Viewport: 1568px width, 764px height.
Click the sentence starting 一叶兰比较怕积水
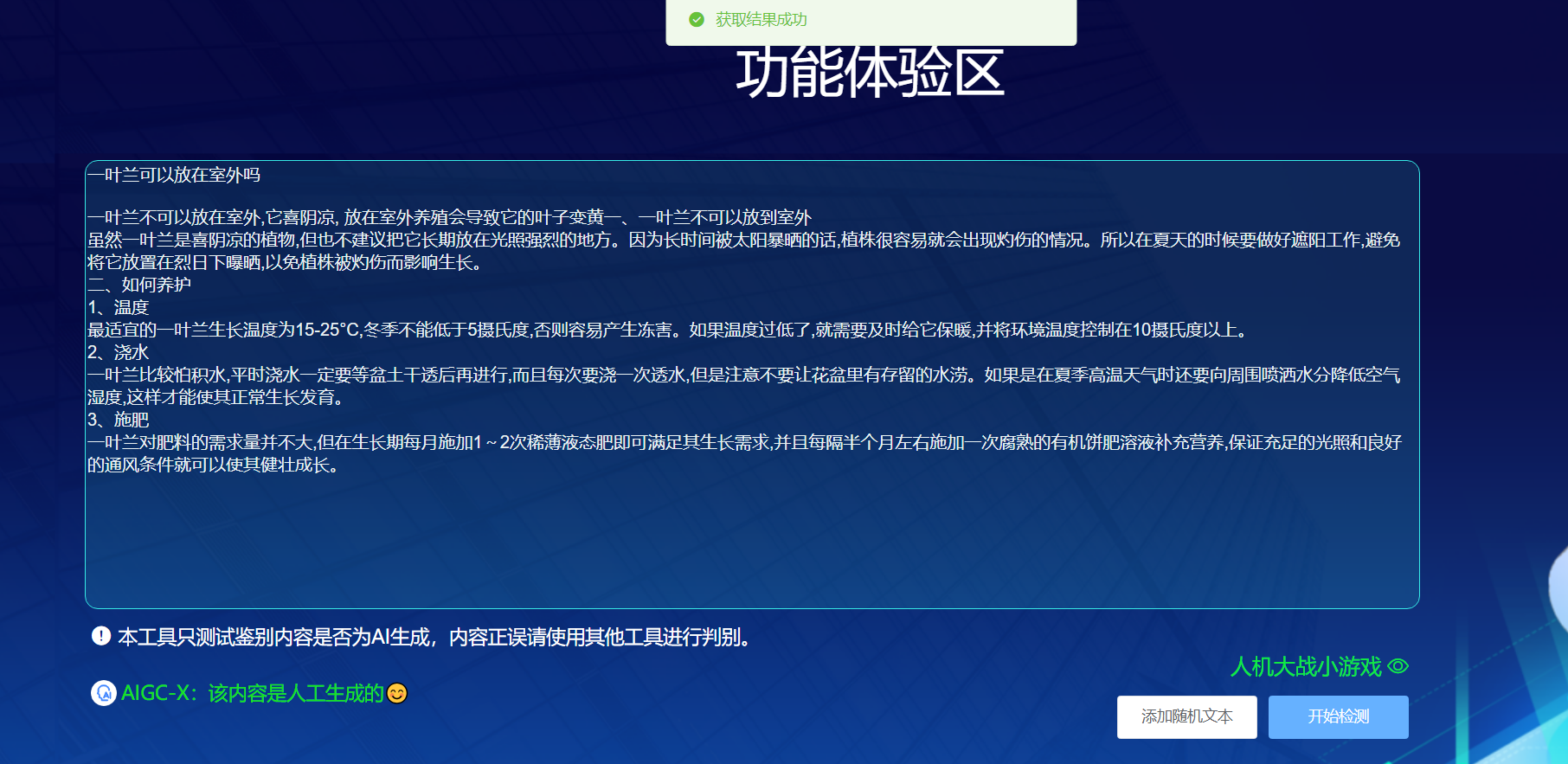click(744, 386)
